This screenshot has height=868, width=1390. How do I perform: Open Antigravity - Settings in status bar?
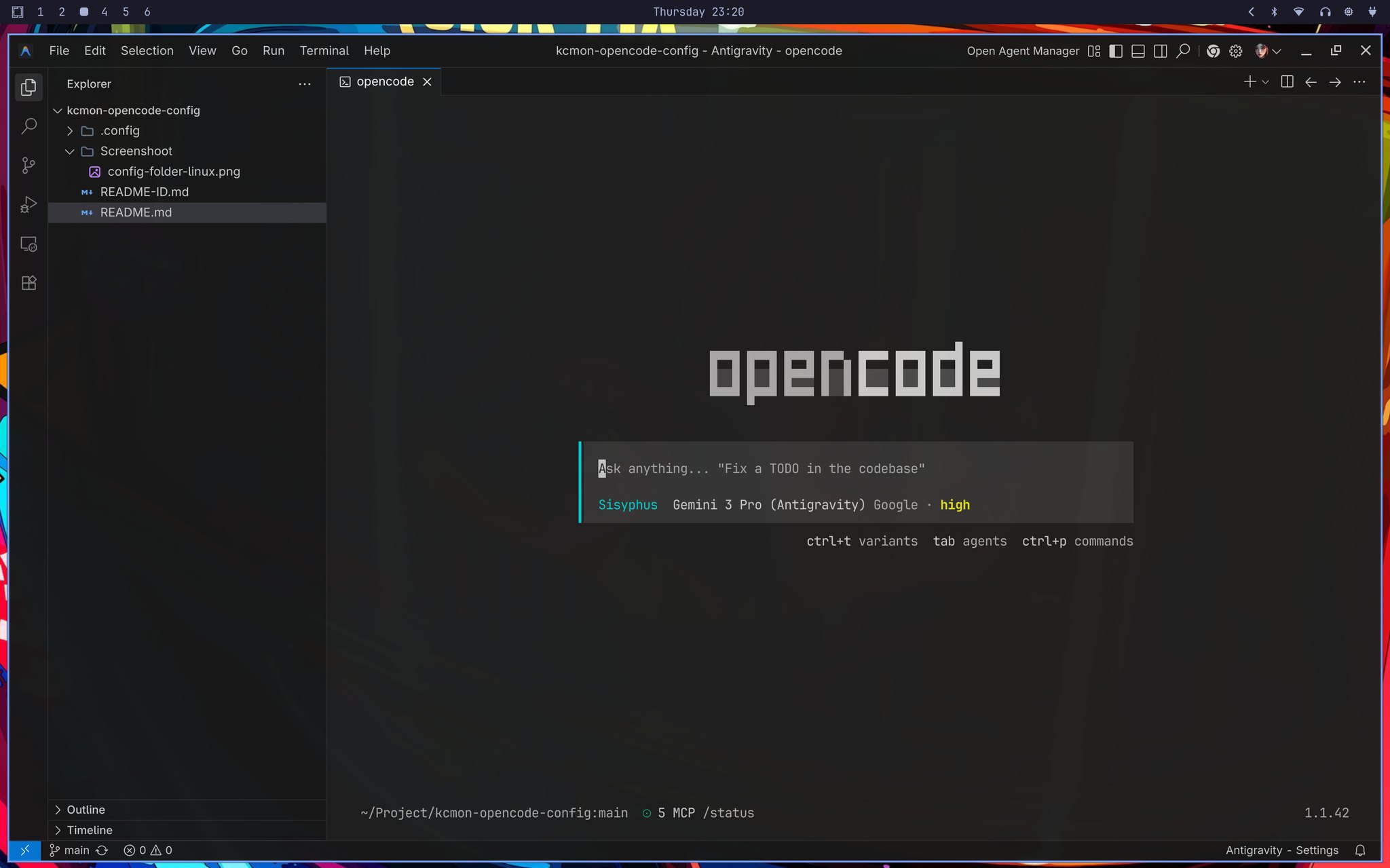tap(1281, 850)
